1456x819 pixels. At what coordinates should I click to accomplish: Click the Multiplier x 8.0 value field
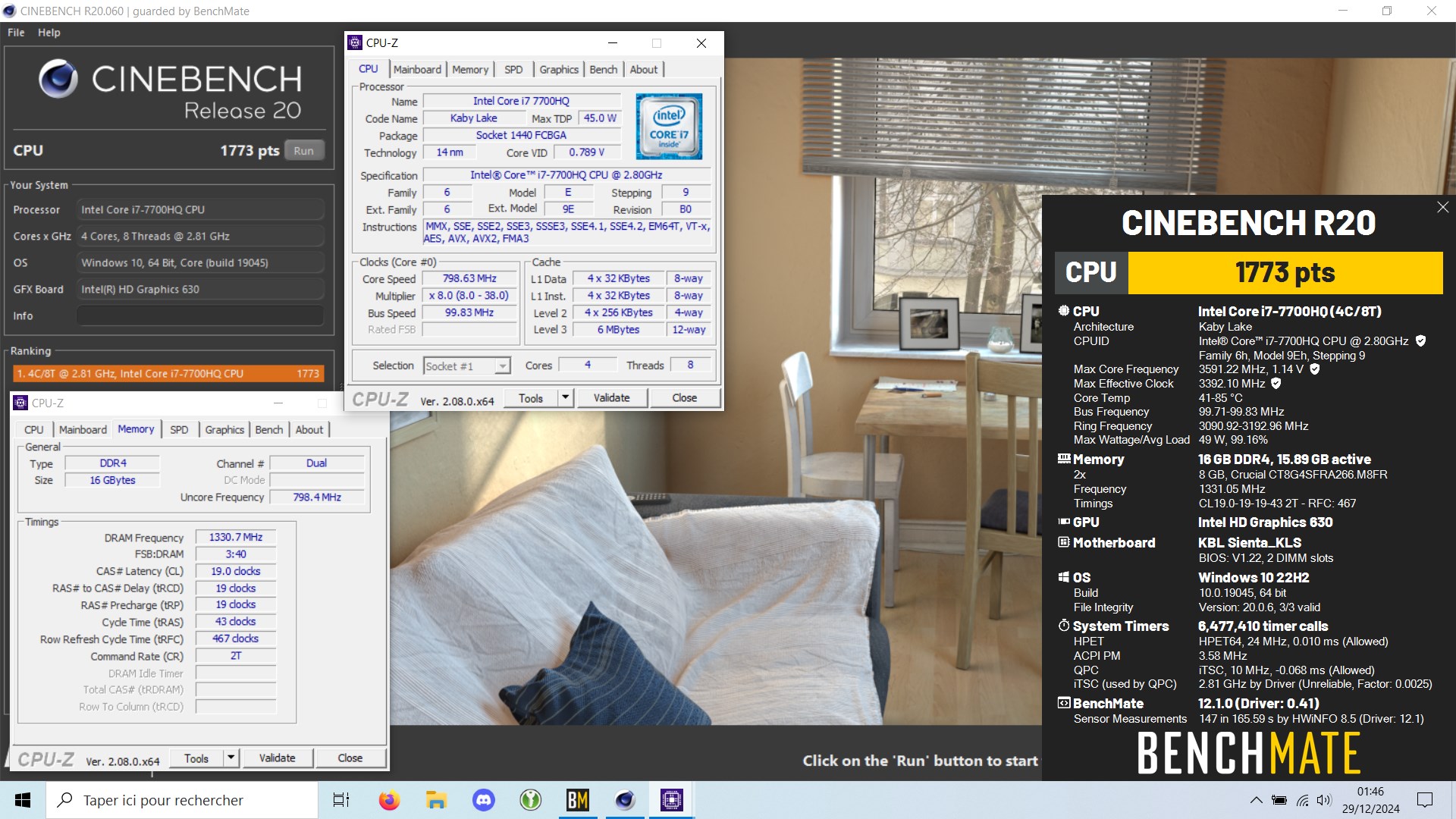pyautogui.click(x=469, y=296)
